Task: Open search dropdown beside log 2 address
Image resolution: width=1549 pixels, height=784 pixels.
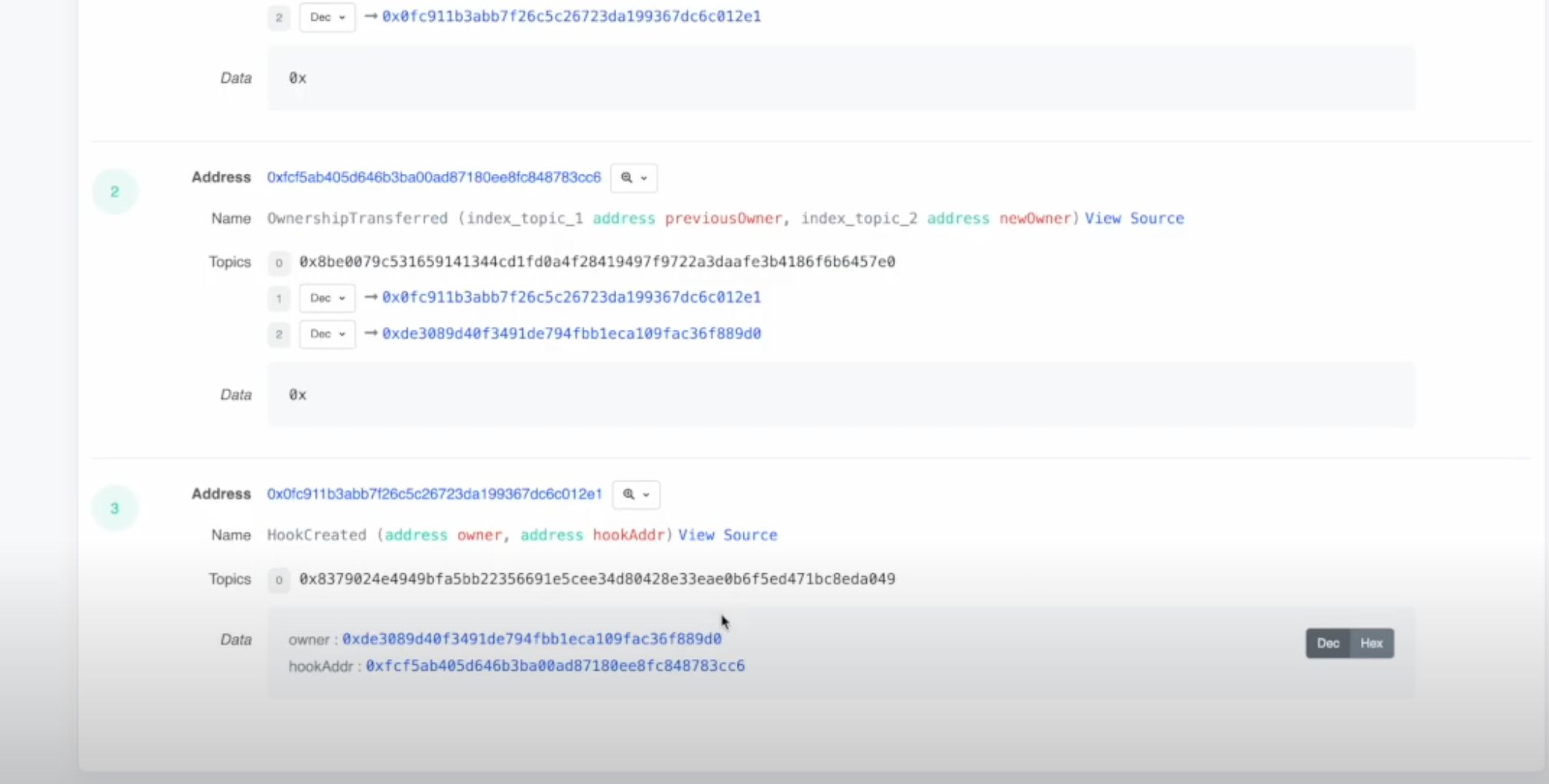Action: [x=634, y=178]
